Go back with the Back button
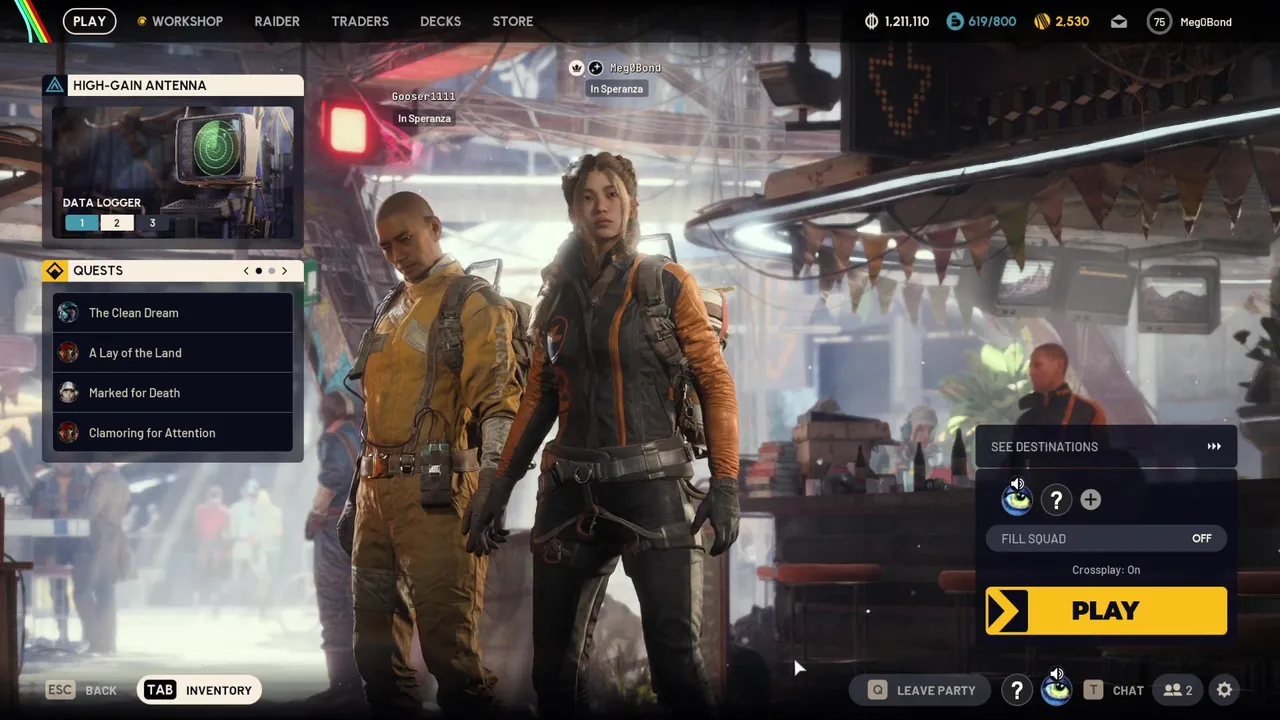 pos(82,690)
